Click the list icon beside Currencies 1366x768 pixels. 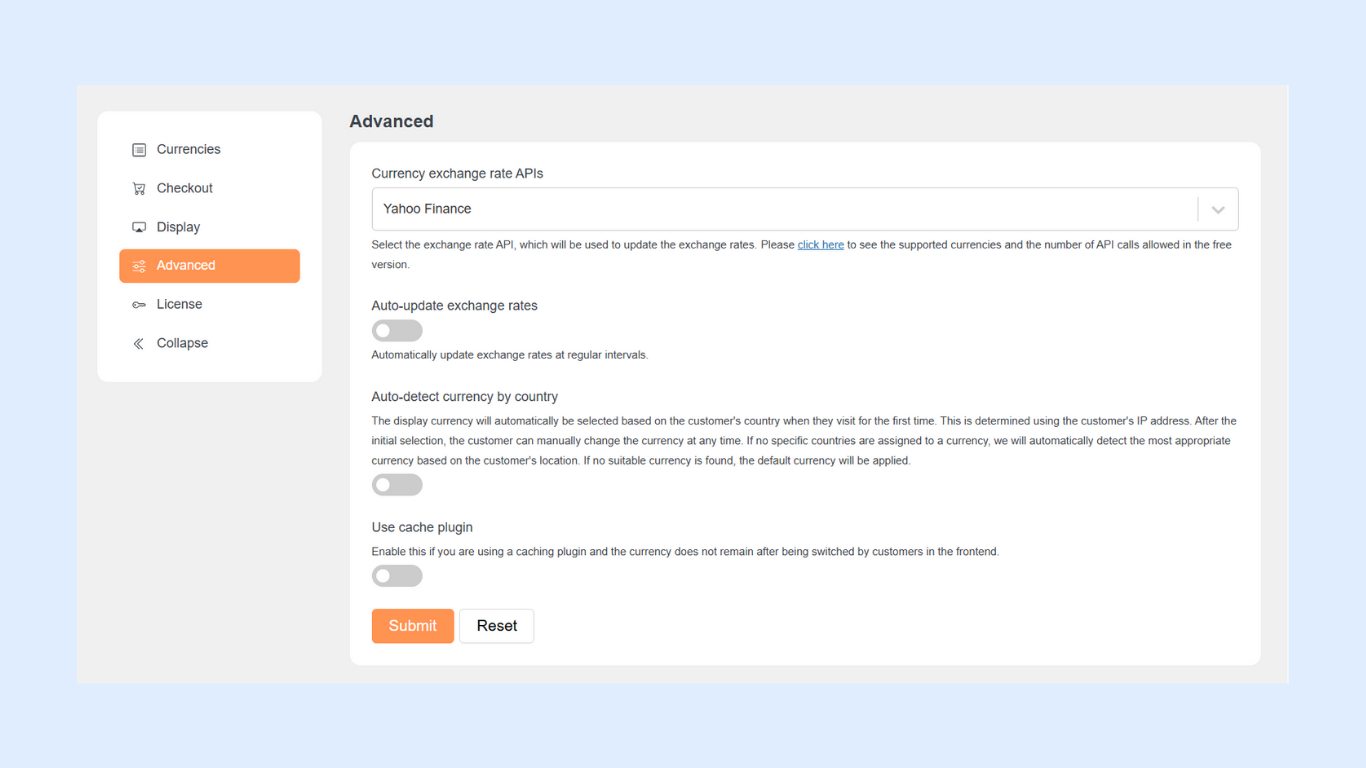tap(139, 150)
